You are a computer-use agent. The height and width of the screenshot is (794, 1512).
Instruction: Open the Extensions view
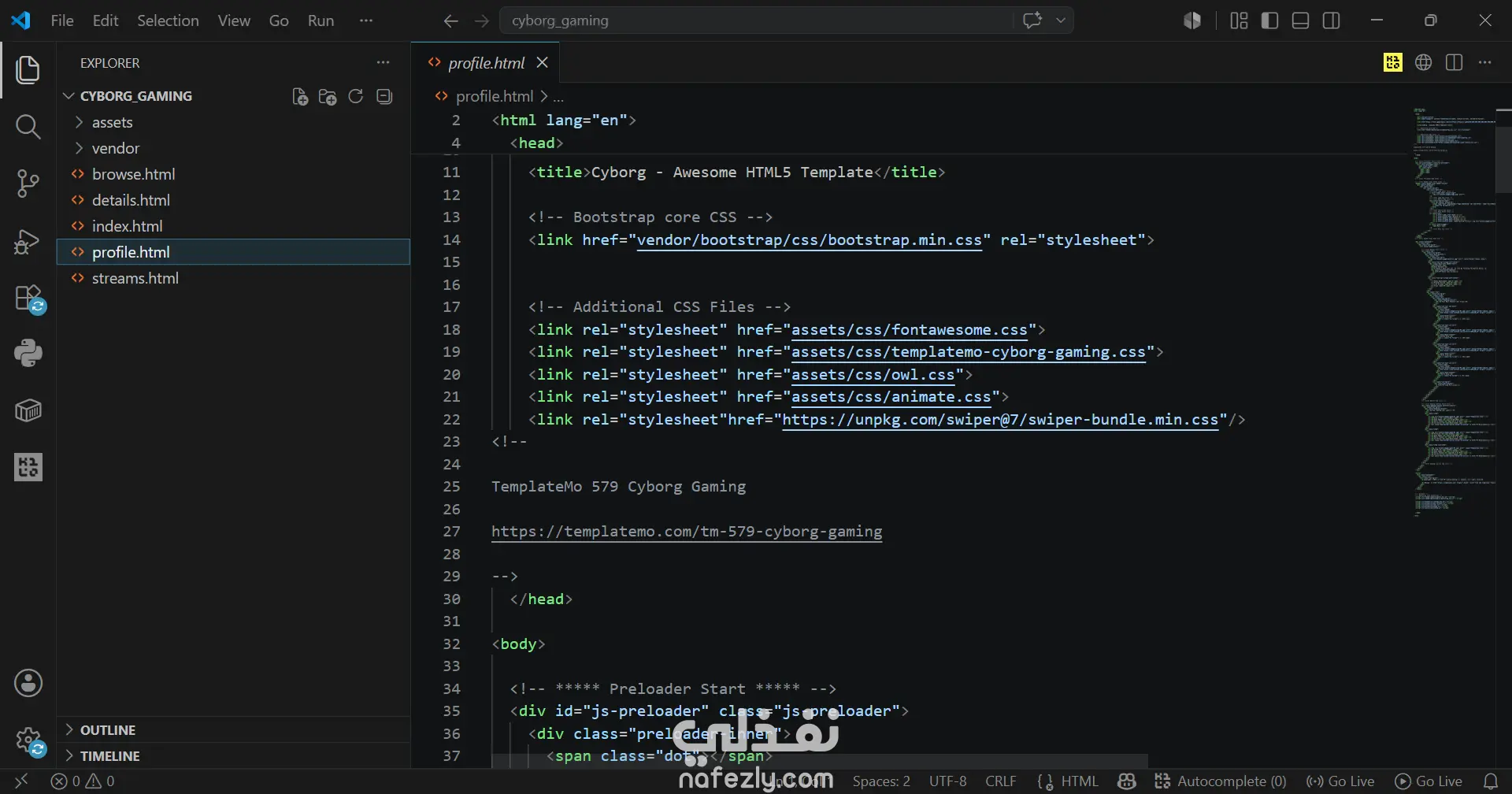pos(29,299)
